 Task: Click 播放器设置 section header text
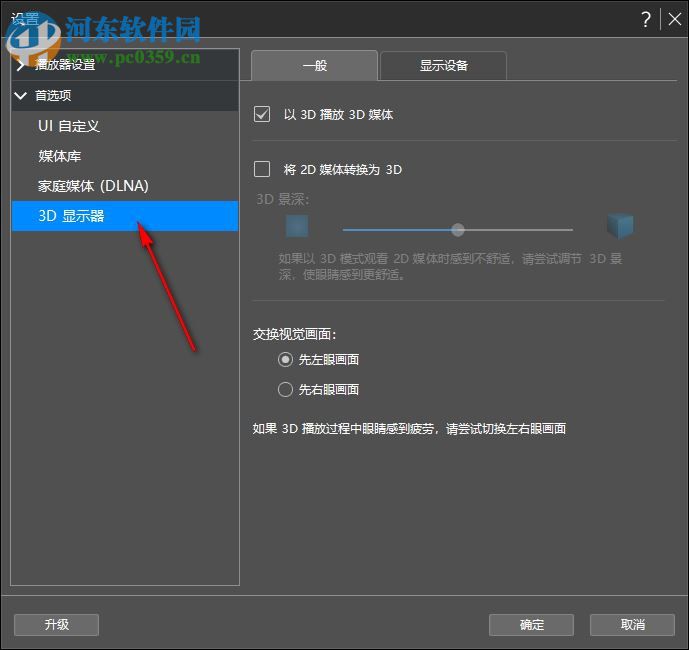point(65,65)
